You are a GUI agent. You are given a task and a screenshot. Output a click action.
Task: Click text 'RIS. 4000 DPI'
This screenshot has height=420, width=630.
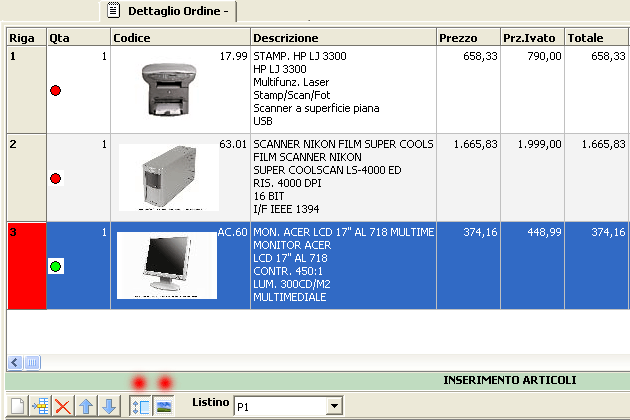287,183
